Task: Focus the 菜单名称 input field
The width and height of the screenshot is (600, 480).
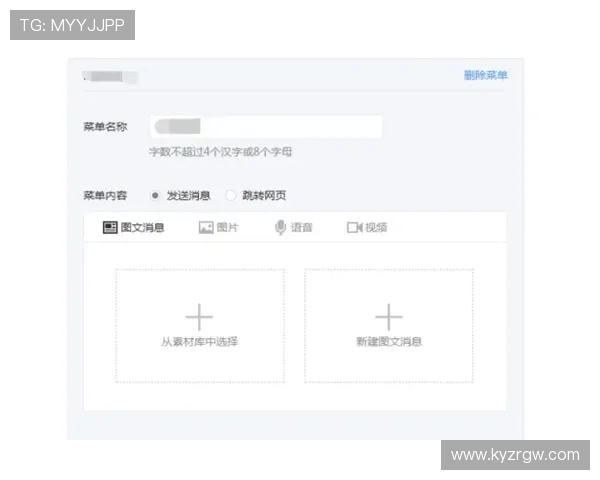Action: pos(266,127)
